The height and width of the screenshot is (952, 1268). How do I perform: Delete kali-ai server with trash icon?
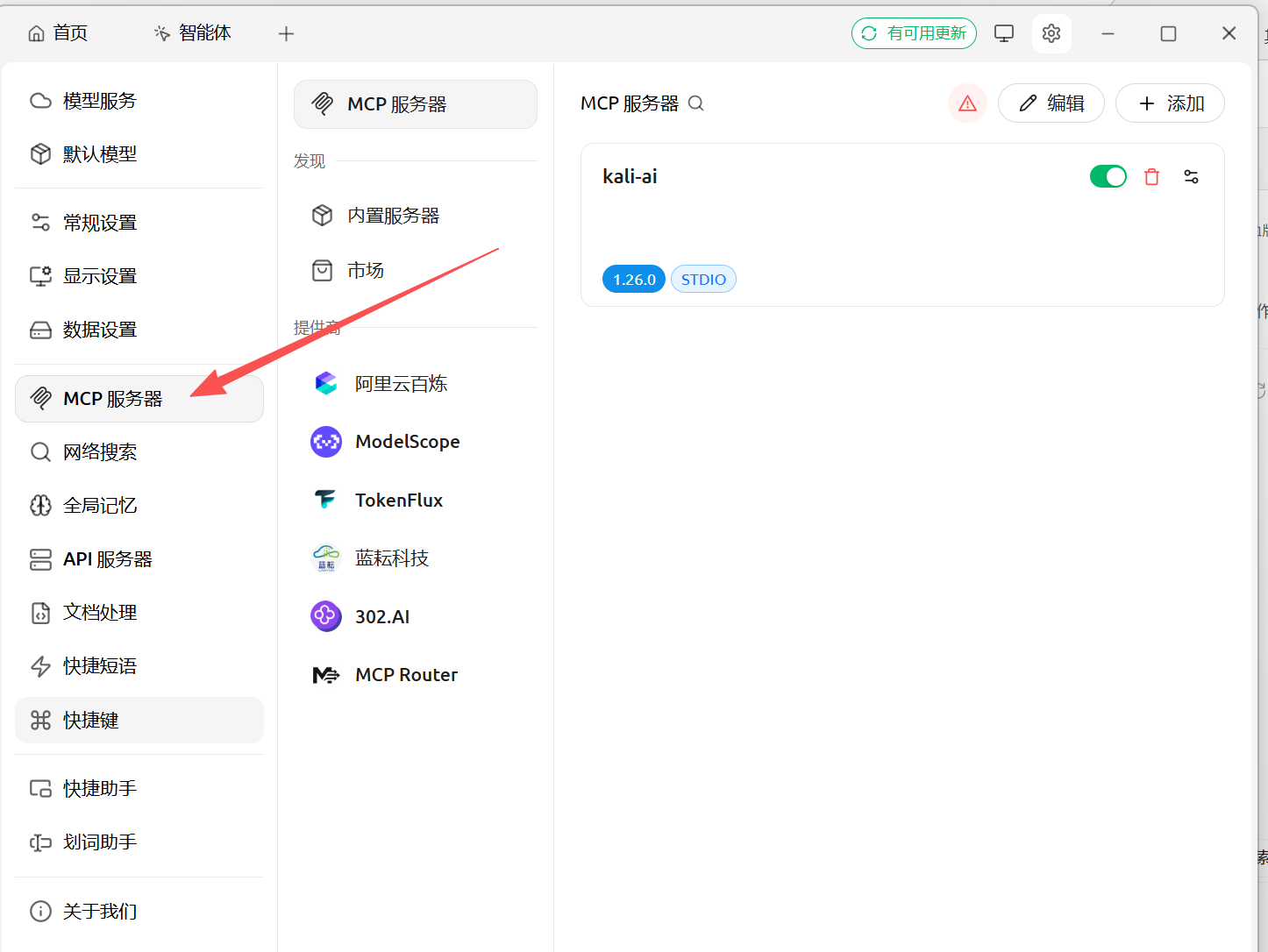pyautogui.click(x=1152, y=177)
